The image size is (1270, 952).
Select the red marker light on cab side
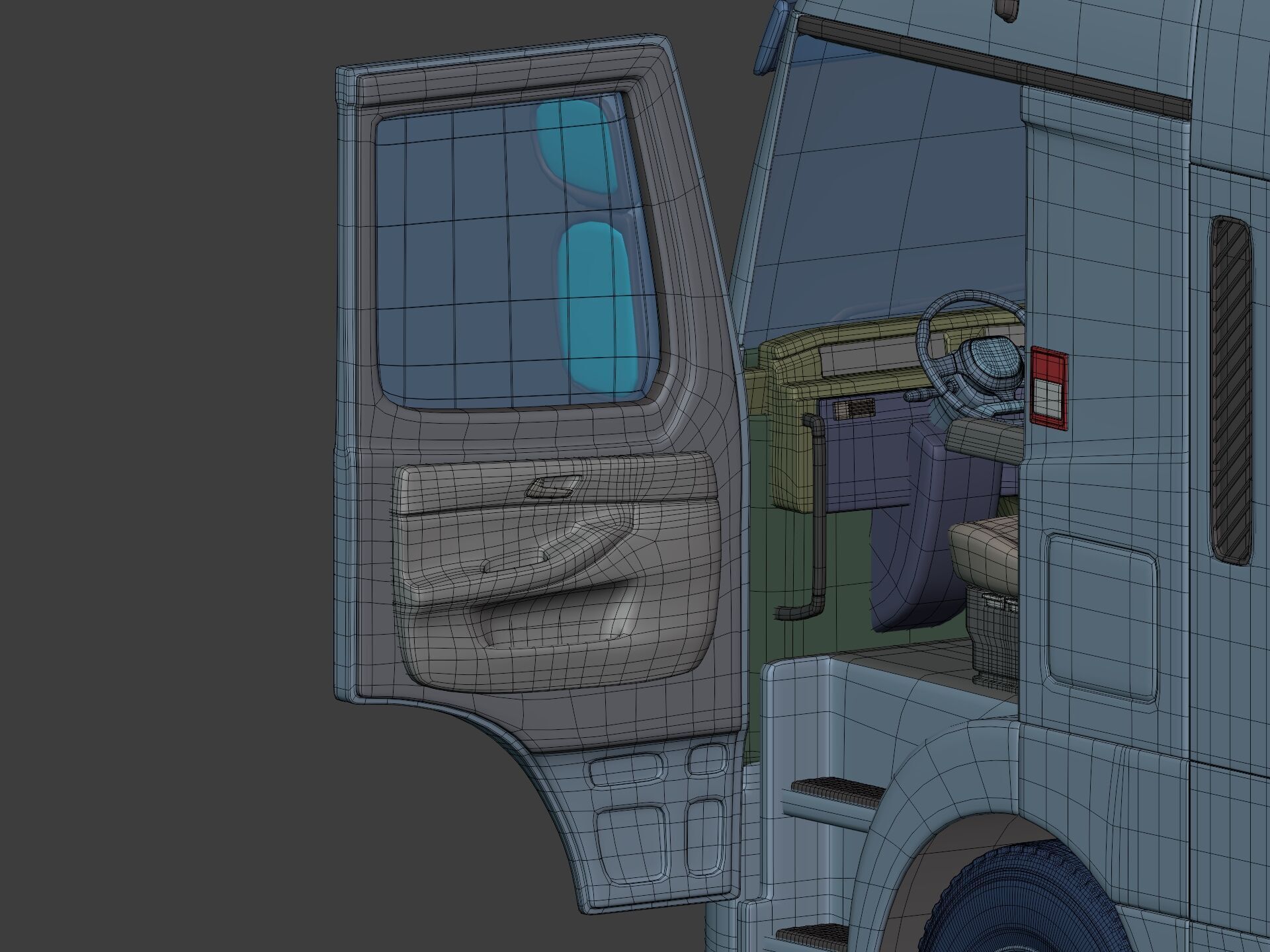pos(1048,389)
